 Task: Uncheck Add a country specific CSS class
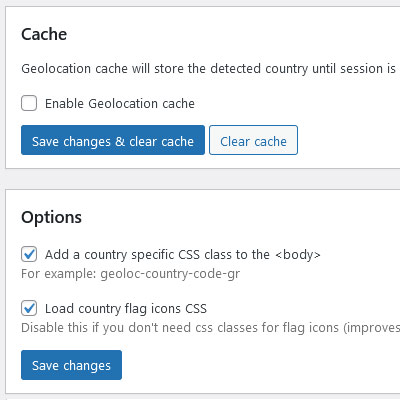click(x=29, y=255)
